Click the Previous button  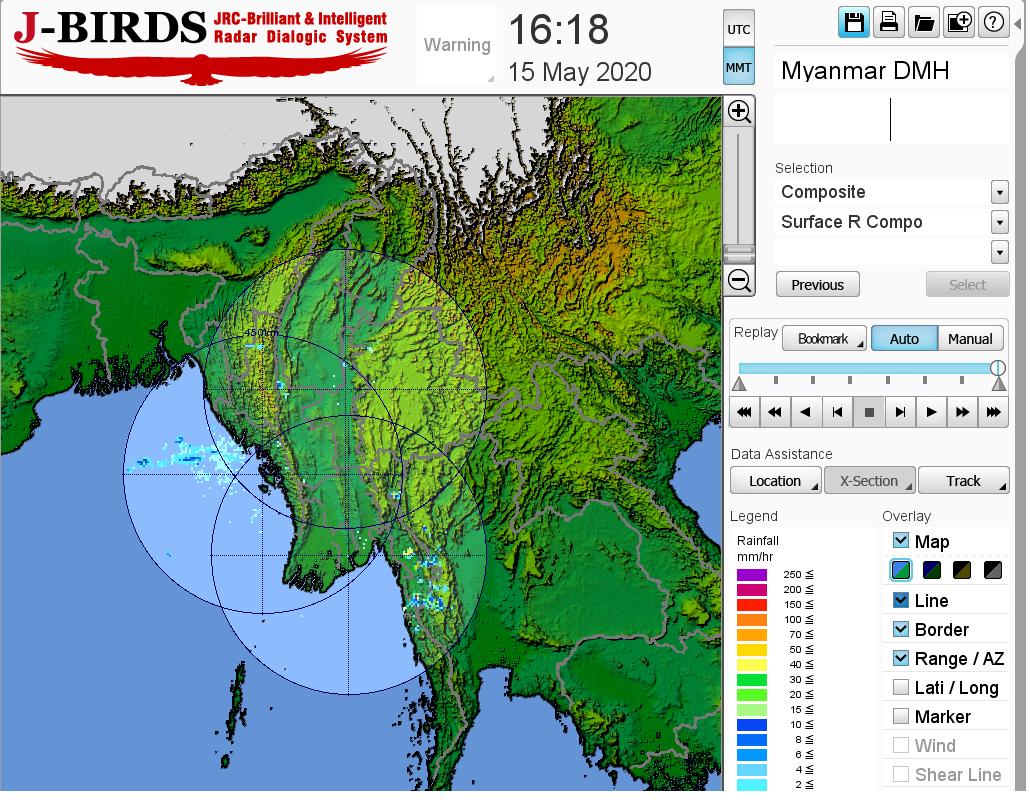817,285
